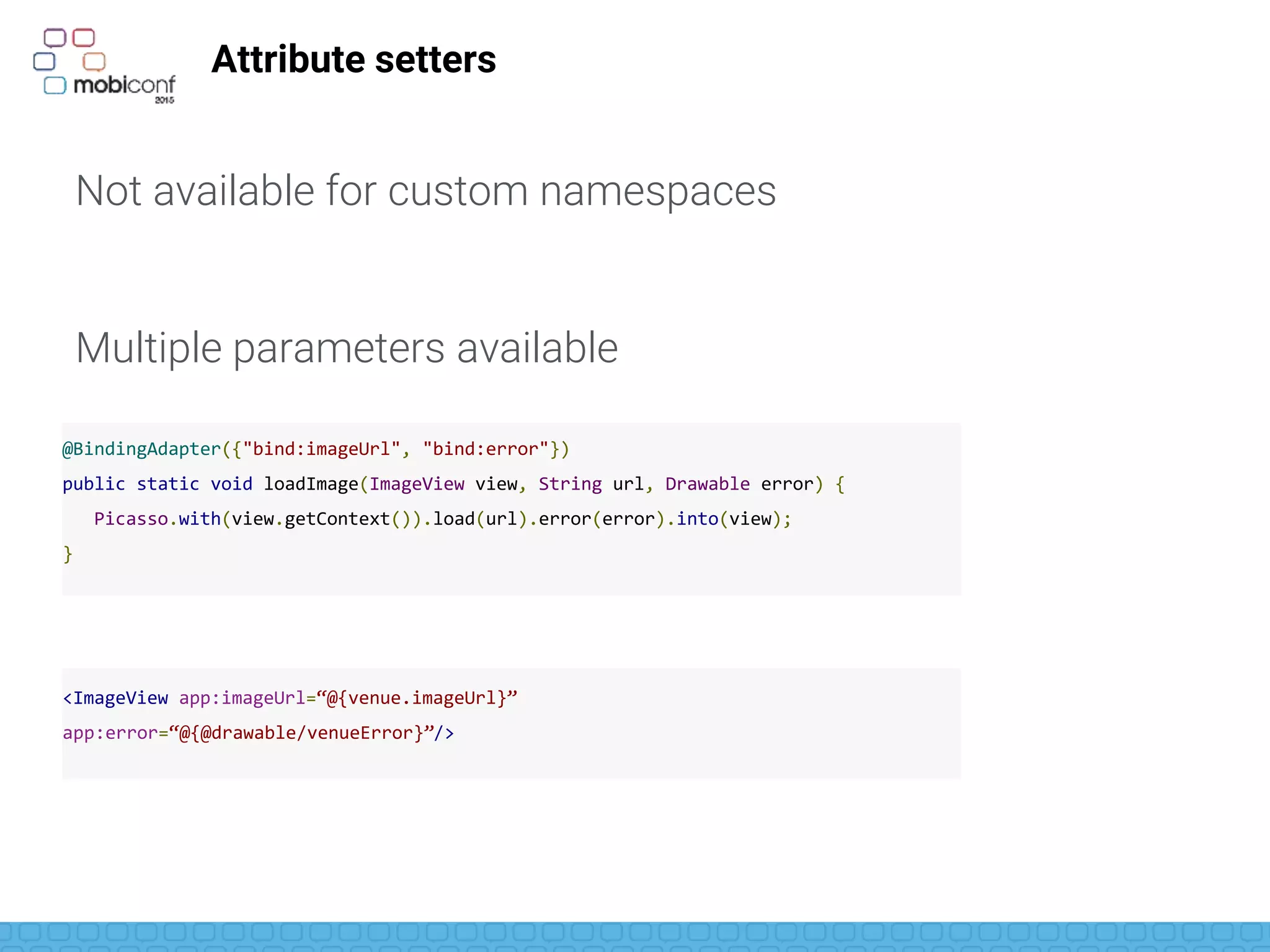This screenshot has height=952, width=1270.
Task: Click the dark blue speech bubble in logo
Action: pyautogui.click(x=44, y=61)
